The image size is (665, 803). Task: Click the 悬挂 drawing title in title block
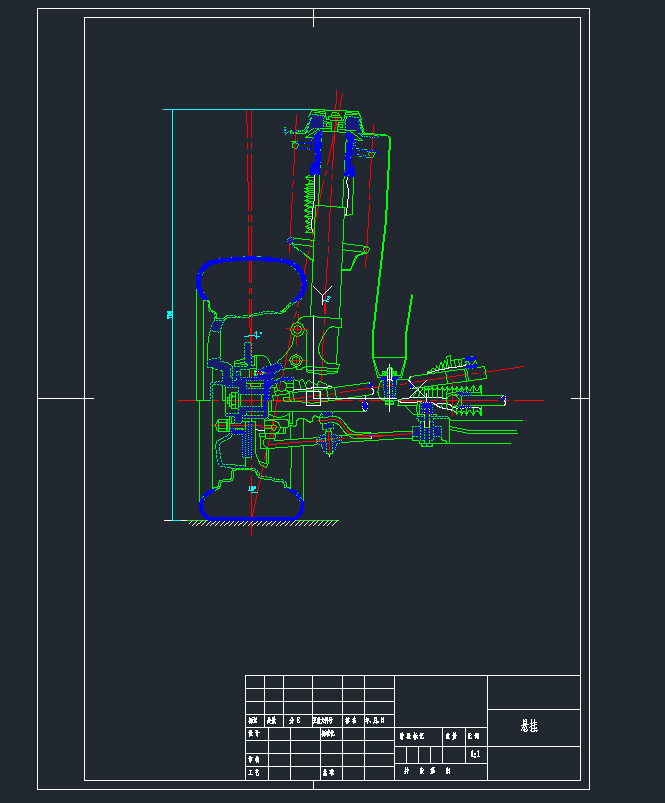click(529, 727)
